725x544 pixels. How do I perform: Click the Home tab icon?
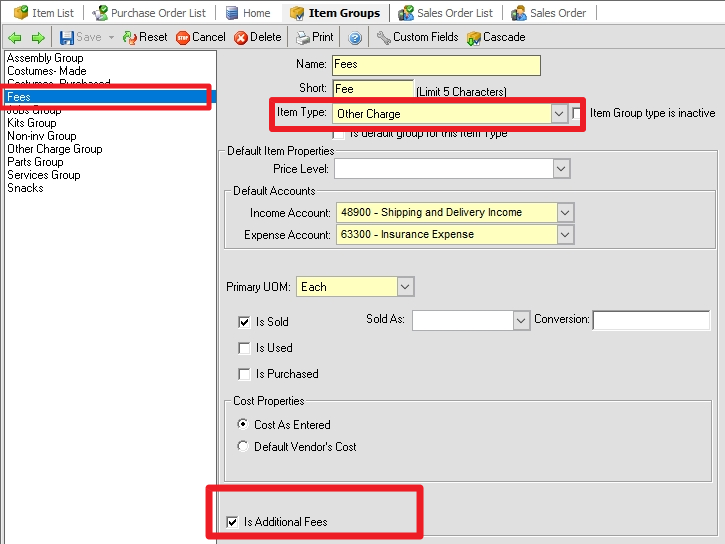tap(232, 13)
